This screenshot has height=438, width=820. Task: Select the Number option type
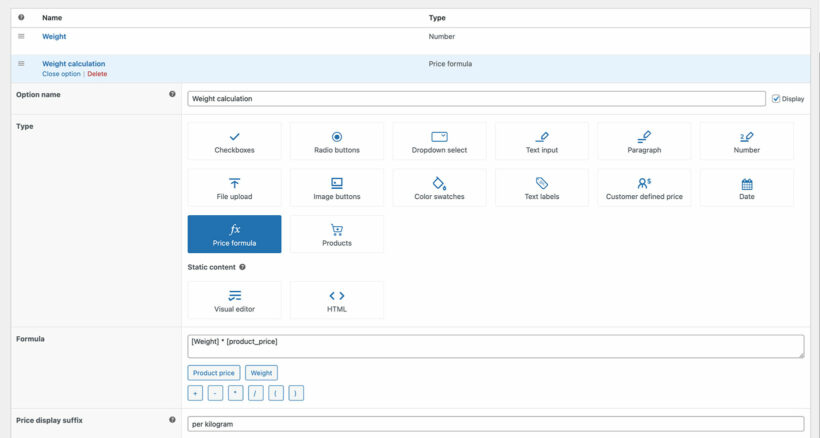pos(746,141)
